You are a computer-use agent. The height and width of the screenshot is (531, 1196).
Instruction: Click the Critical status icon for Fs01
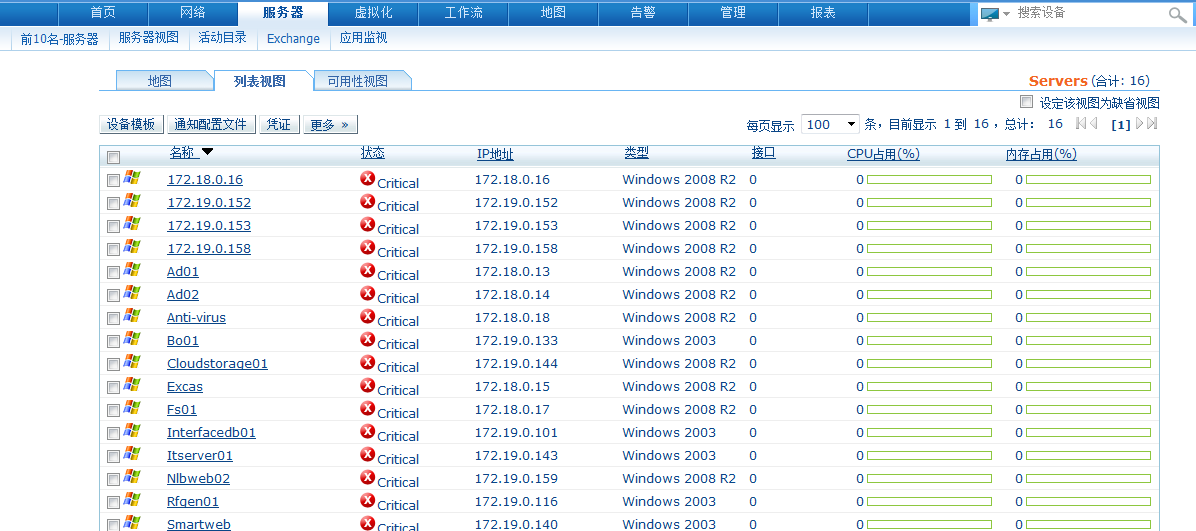pos(367,409)
